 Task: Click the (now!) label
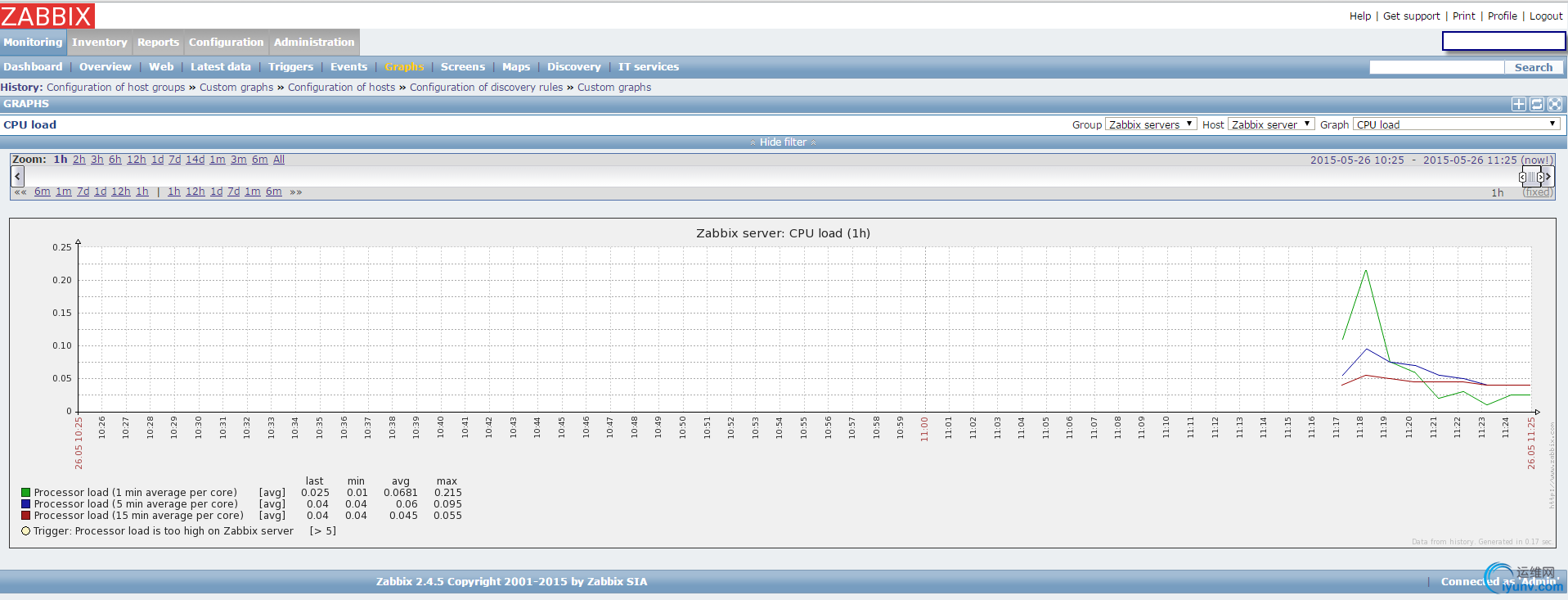(x=1537, y=160)
